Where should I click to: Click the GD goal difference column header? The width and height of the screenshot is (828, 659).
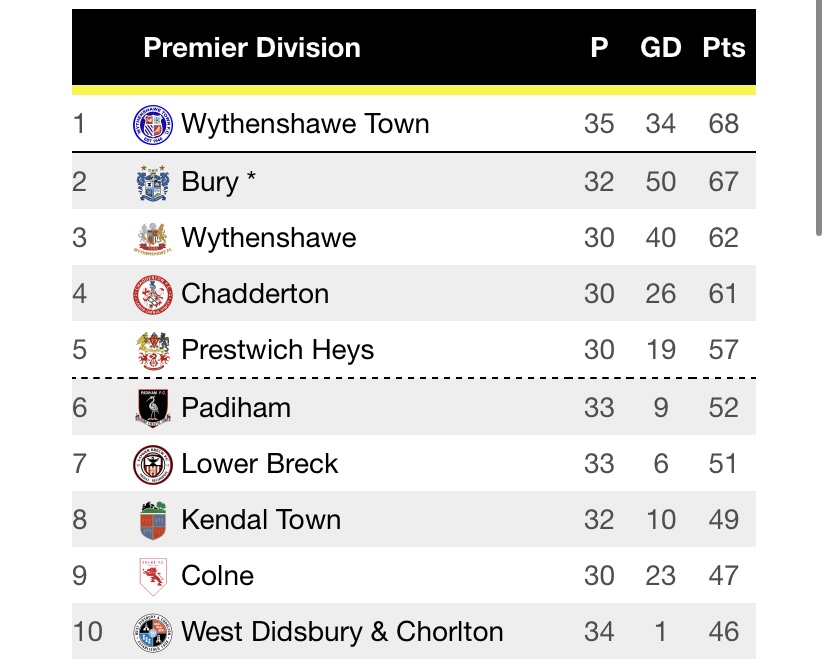[660, 47]
